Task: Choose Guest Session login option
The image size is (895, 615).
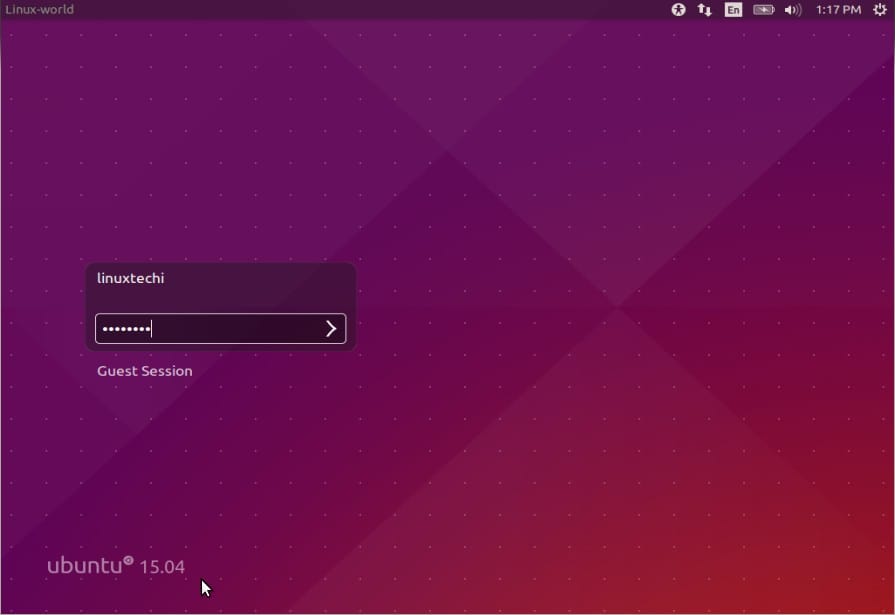Action: [x=145, y=371]
